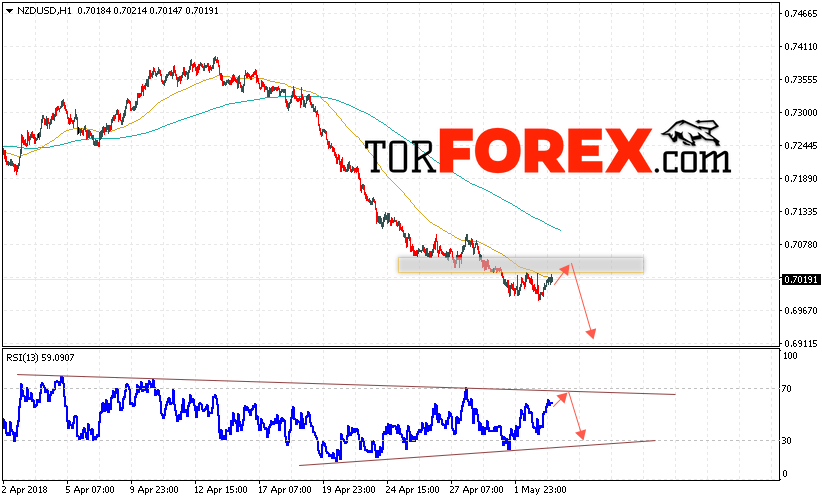The height and width of the screenshot is (501, 822).
Task: Select the RSI scale value 0
Action: click(x=785, y=474)
